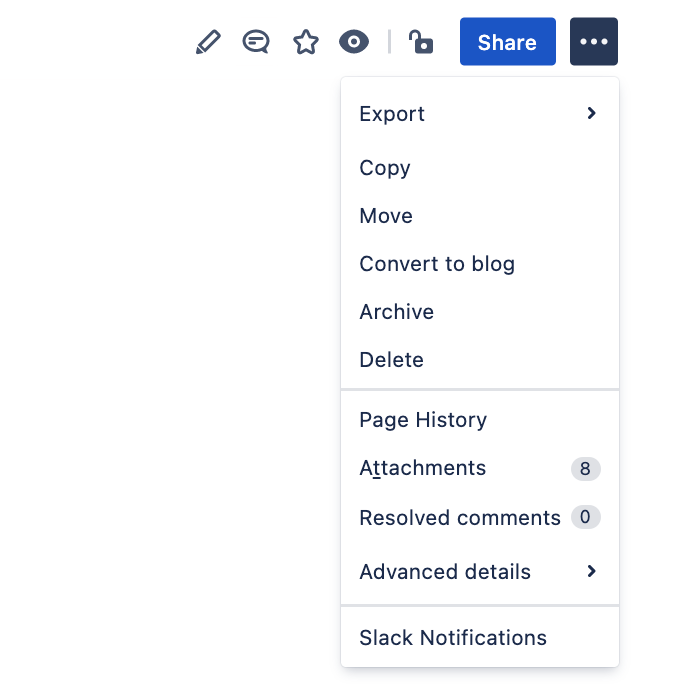Viewport: 674px width, 684px height.
Task: Open Slack Notifications settings
Action: pyautogui.click(x=453, y=638)
